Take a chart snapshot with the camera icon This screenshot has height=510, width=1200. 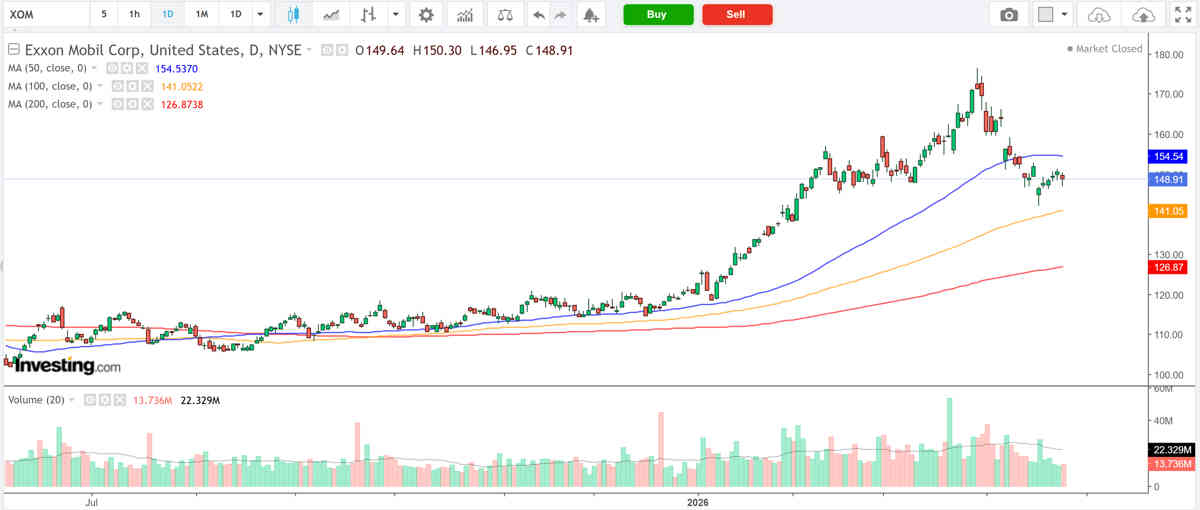click(x=1009, y=15)
